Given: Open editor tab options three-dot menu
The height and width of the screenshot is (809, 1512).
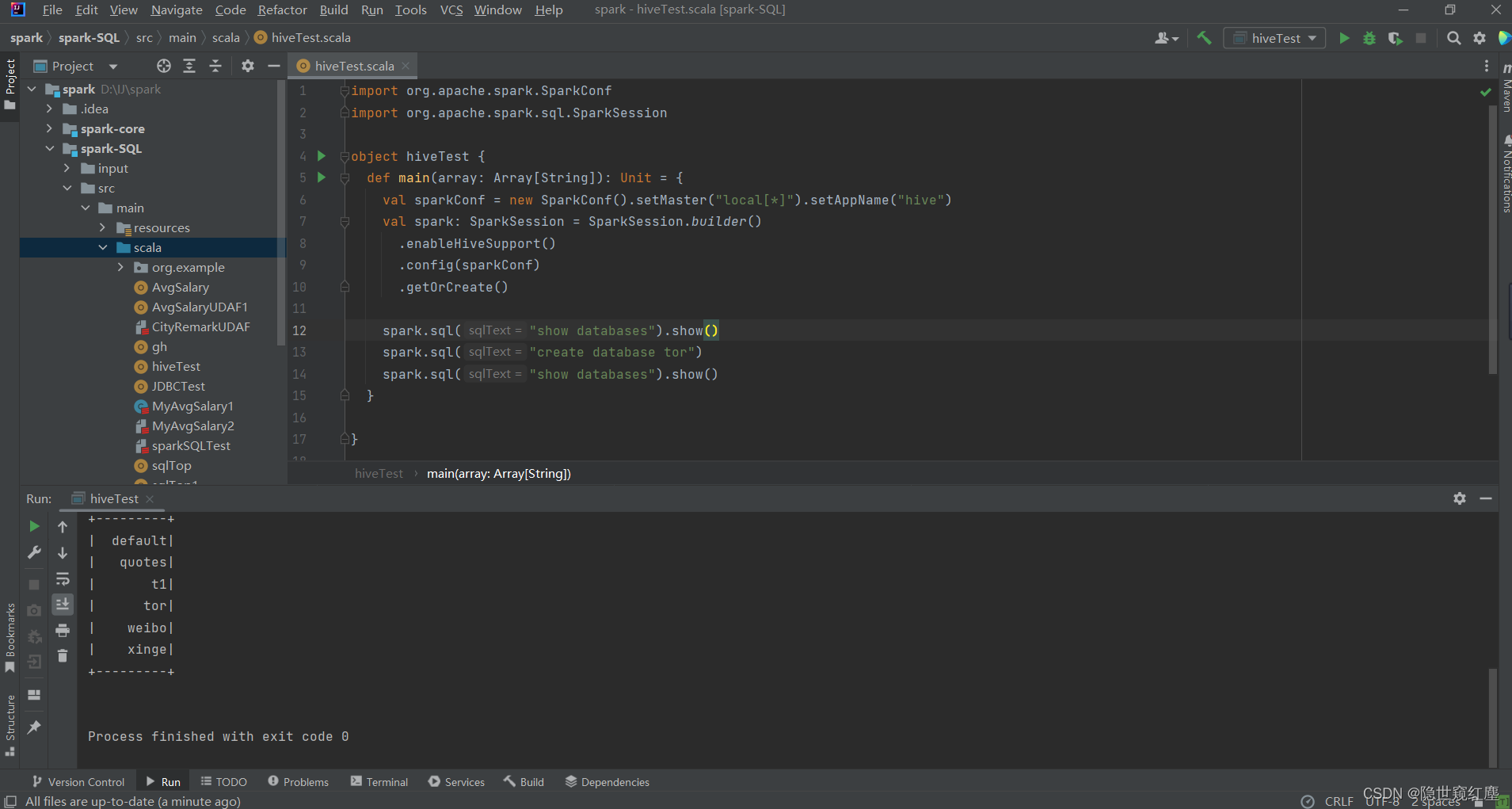Looking at the screenshot, I should click(x=1487, y=66).
